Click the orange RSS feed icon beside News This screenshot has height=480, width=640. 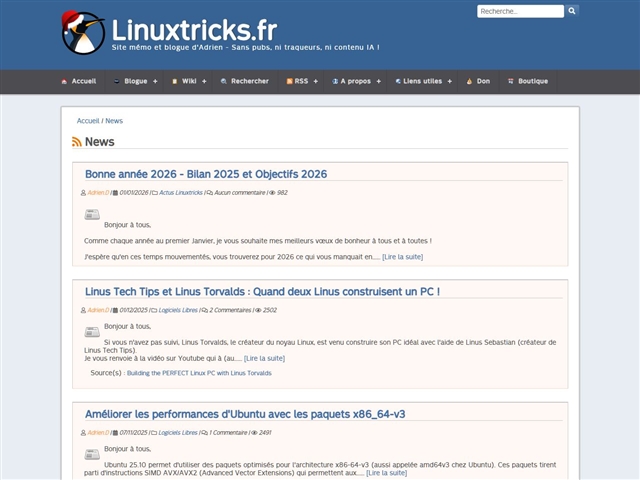point(77,142)
